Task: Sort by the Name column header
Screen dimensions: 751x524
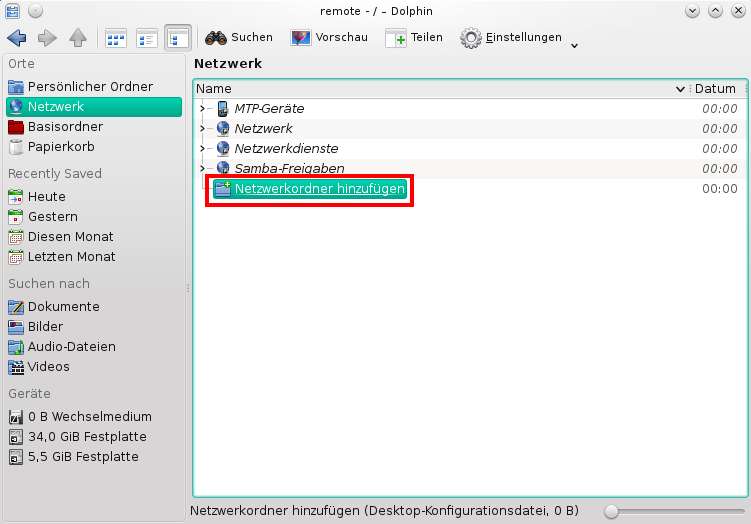Action: click(214, 89)
